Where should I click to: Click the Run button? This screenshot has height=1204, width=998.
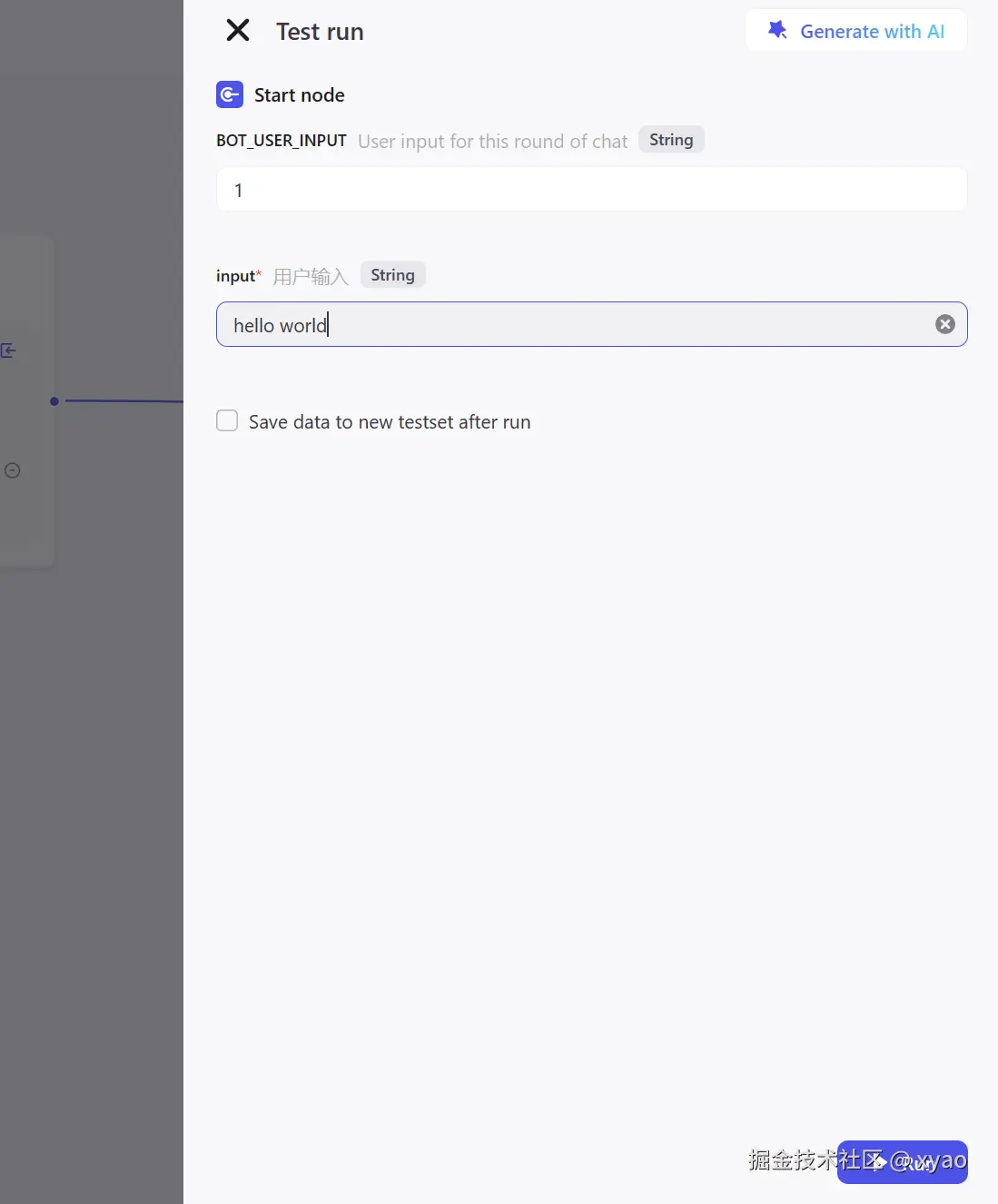coord(903,1162)
